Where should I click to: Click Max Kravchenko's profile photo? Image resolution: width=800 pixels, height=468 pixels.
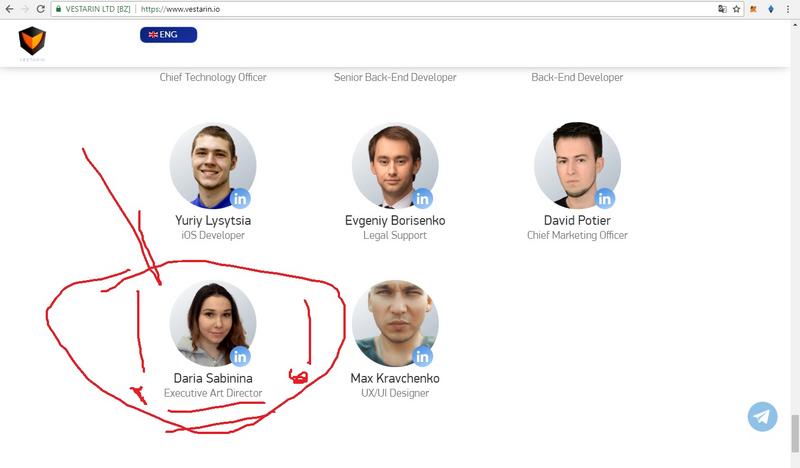pyautogui.click(x=395, y=323)
